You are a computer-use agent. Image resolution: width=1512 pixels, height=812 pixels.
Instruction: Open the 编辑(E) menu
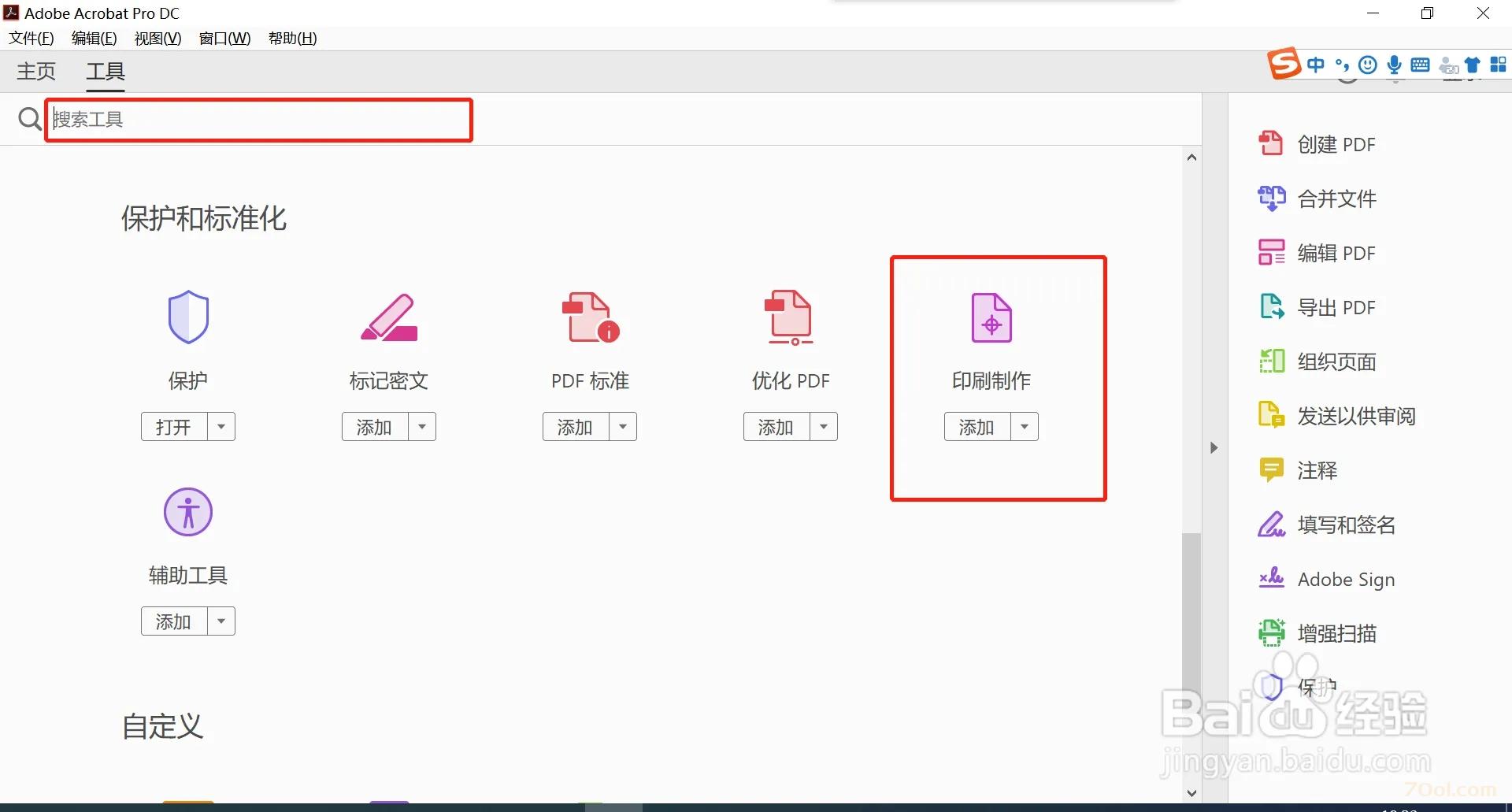pos(94,38)
